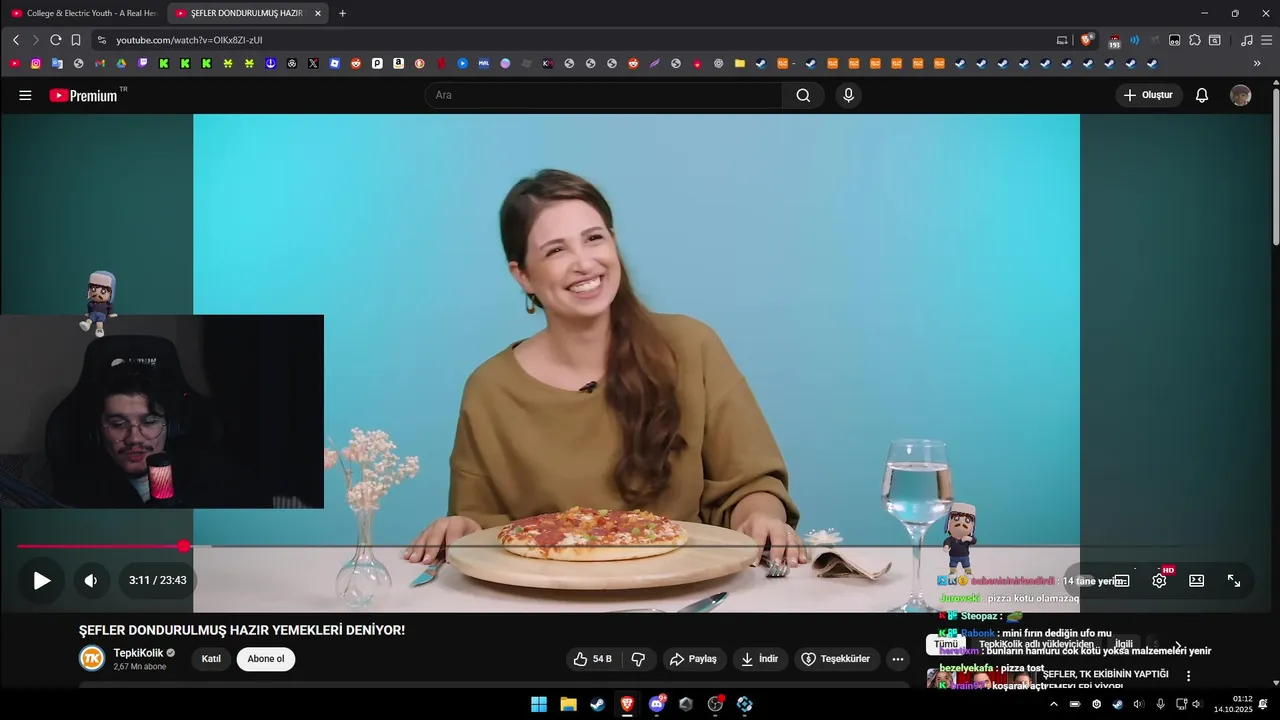
Task: Open the TepkiKolik channel avatar
Action: pos(92,658)
